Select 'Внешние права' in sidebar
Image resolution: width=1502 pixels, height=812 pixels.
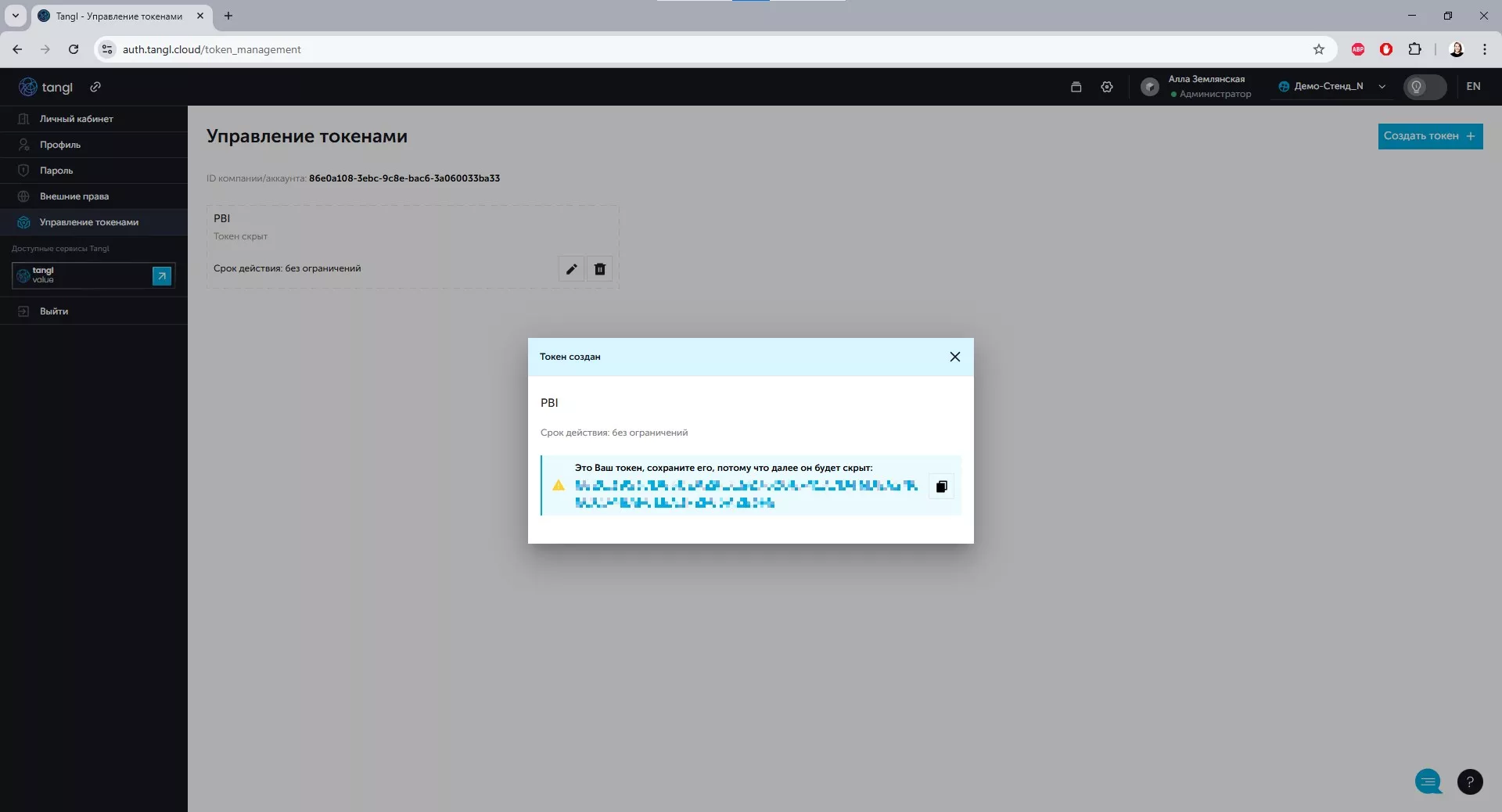[74, 196]
